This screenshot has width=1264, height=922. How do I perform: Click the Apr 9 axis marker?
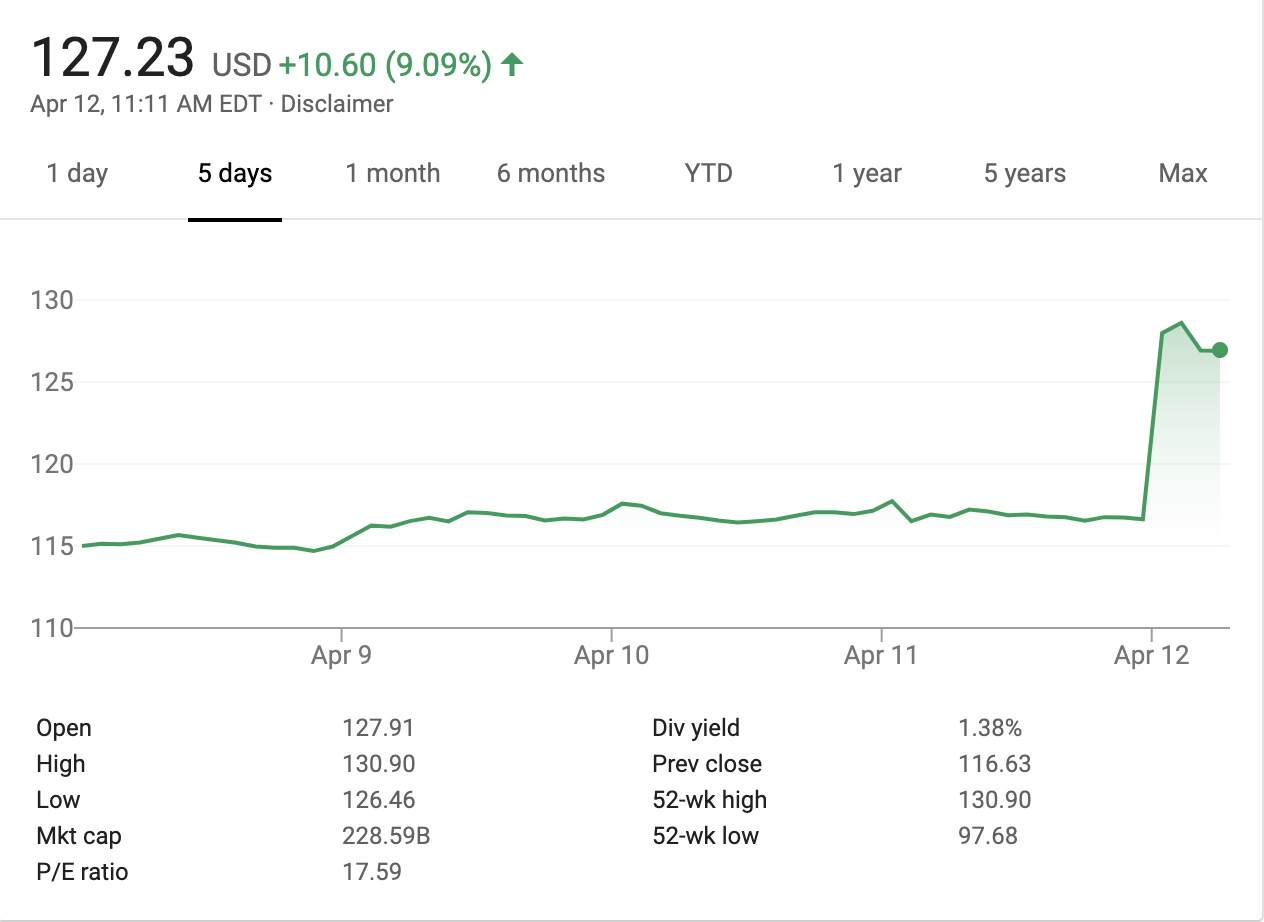[341, 656]
